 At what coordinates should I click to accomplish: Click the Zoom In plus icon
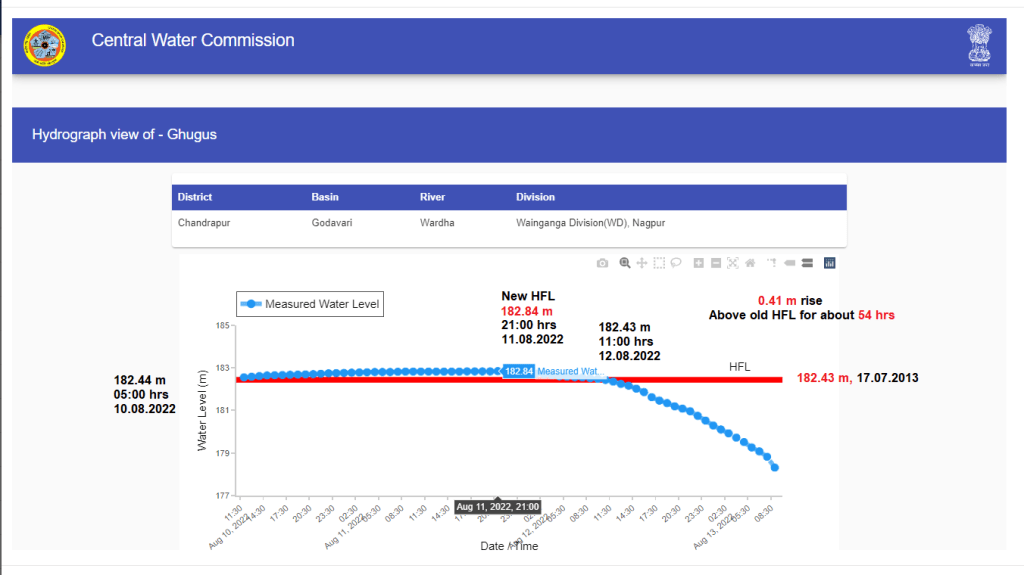[699, 263]
